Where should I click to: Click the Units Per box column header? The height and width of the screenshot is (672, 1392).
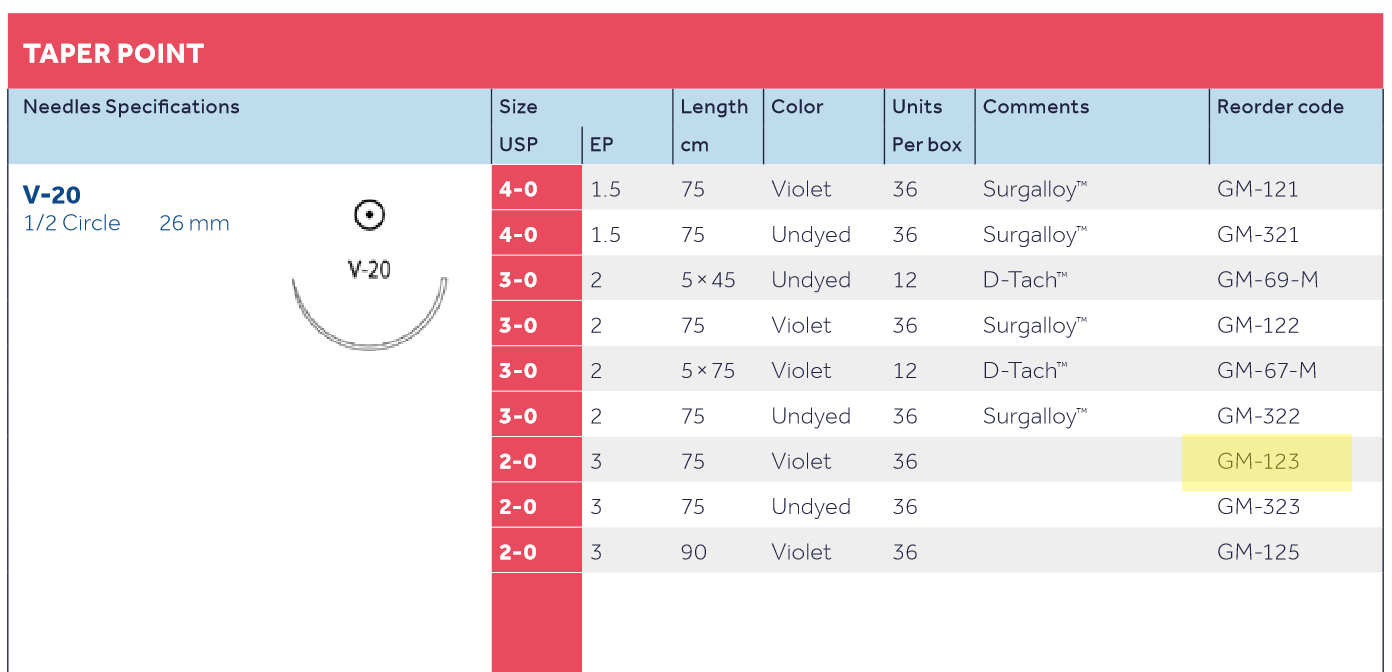926,125
